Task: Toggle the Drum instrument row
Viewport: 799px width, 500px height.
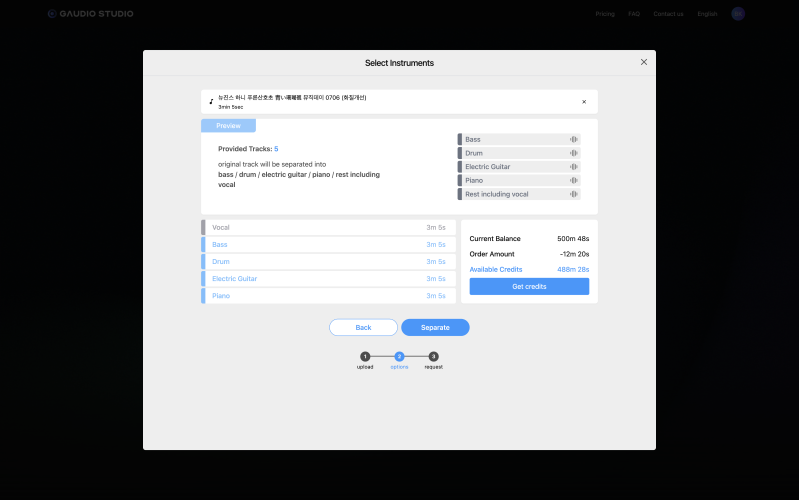Action: pos(329,261)
